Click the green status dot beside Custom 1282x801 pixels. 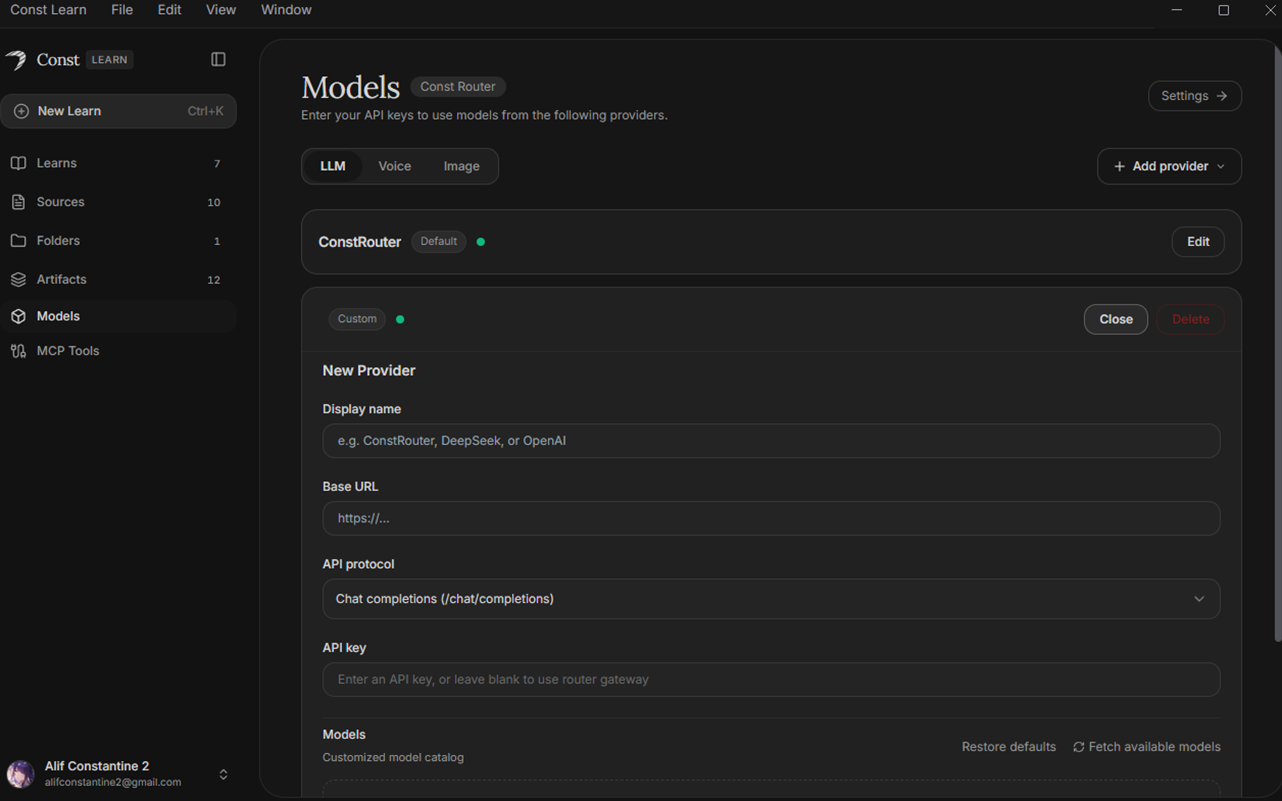(x=400, y=319)
